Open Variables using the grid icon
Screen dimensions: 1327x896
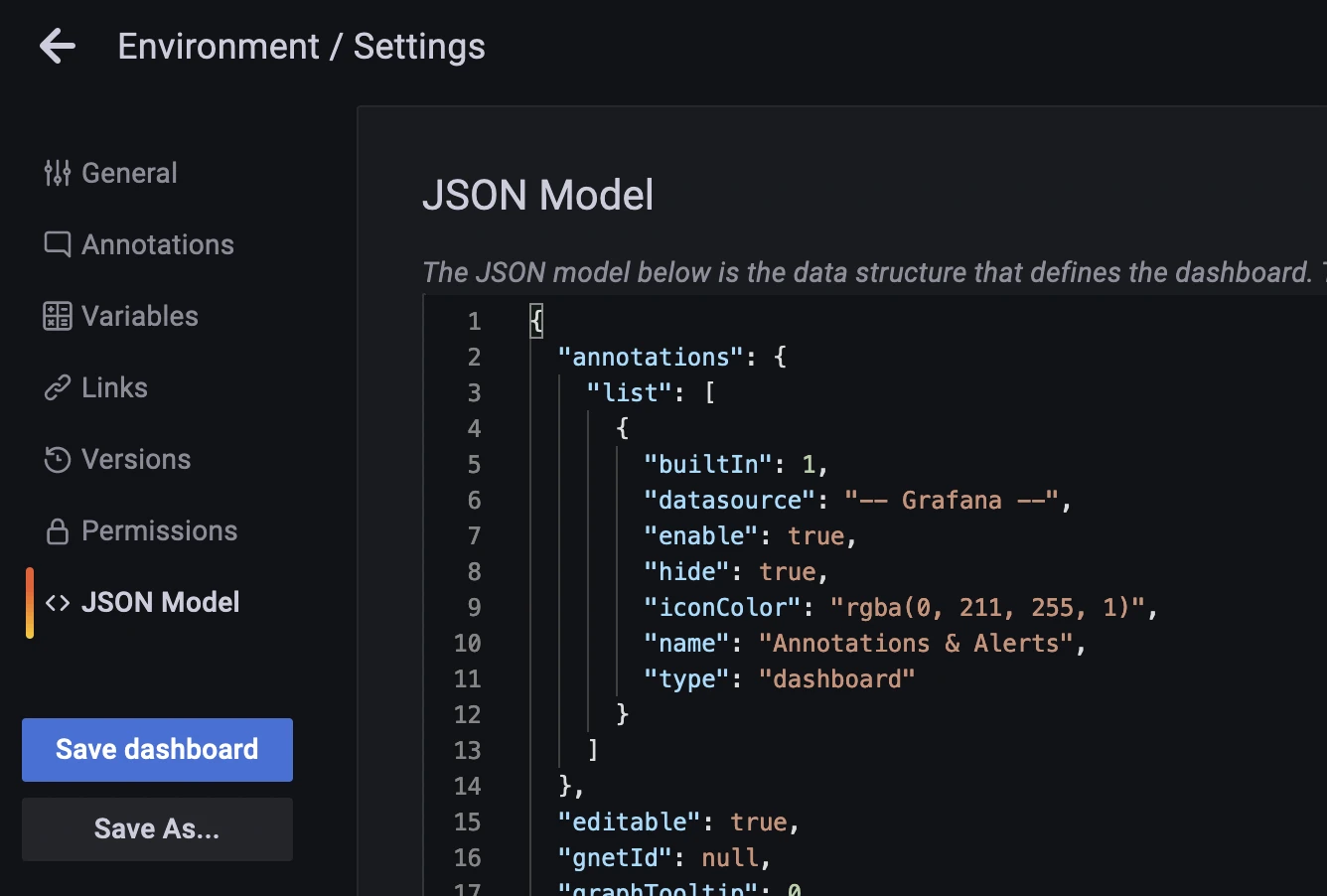(57, 315)
